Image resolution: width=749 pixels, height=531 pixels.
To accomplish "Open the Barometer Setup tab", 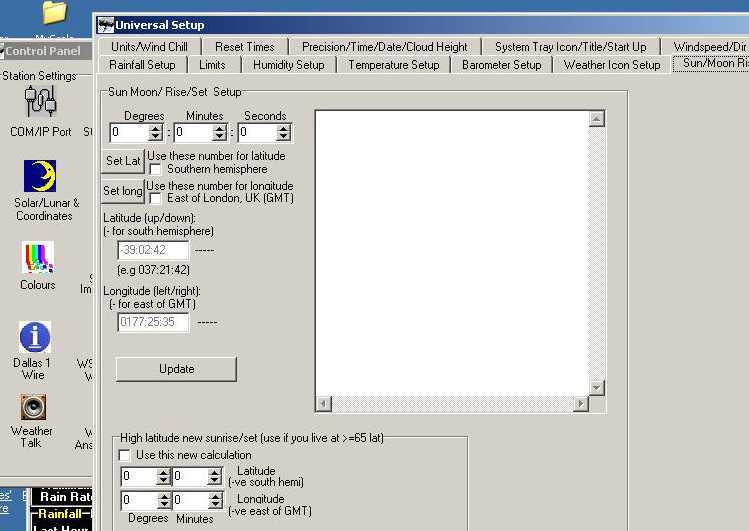I will (x=501, y=65).
